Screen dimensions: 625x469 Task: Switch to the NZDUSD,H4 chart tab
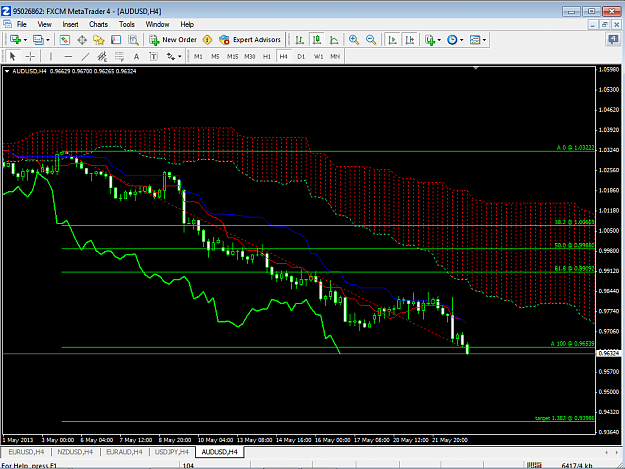point(75,452)
